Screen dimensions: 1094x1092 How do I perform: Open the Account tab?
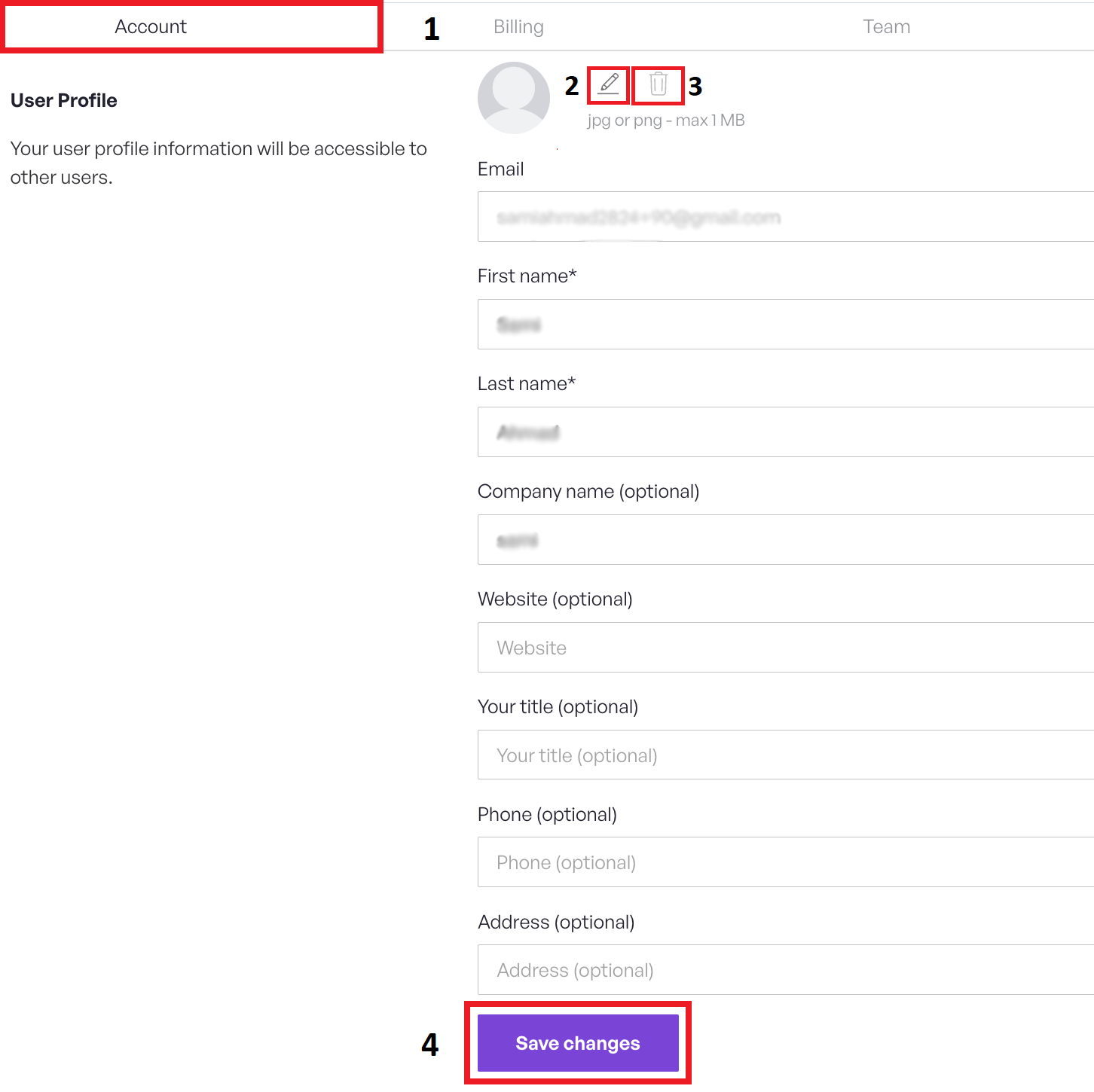151,27
